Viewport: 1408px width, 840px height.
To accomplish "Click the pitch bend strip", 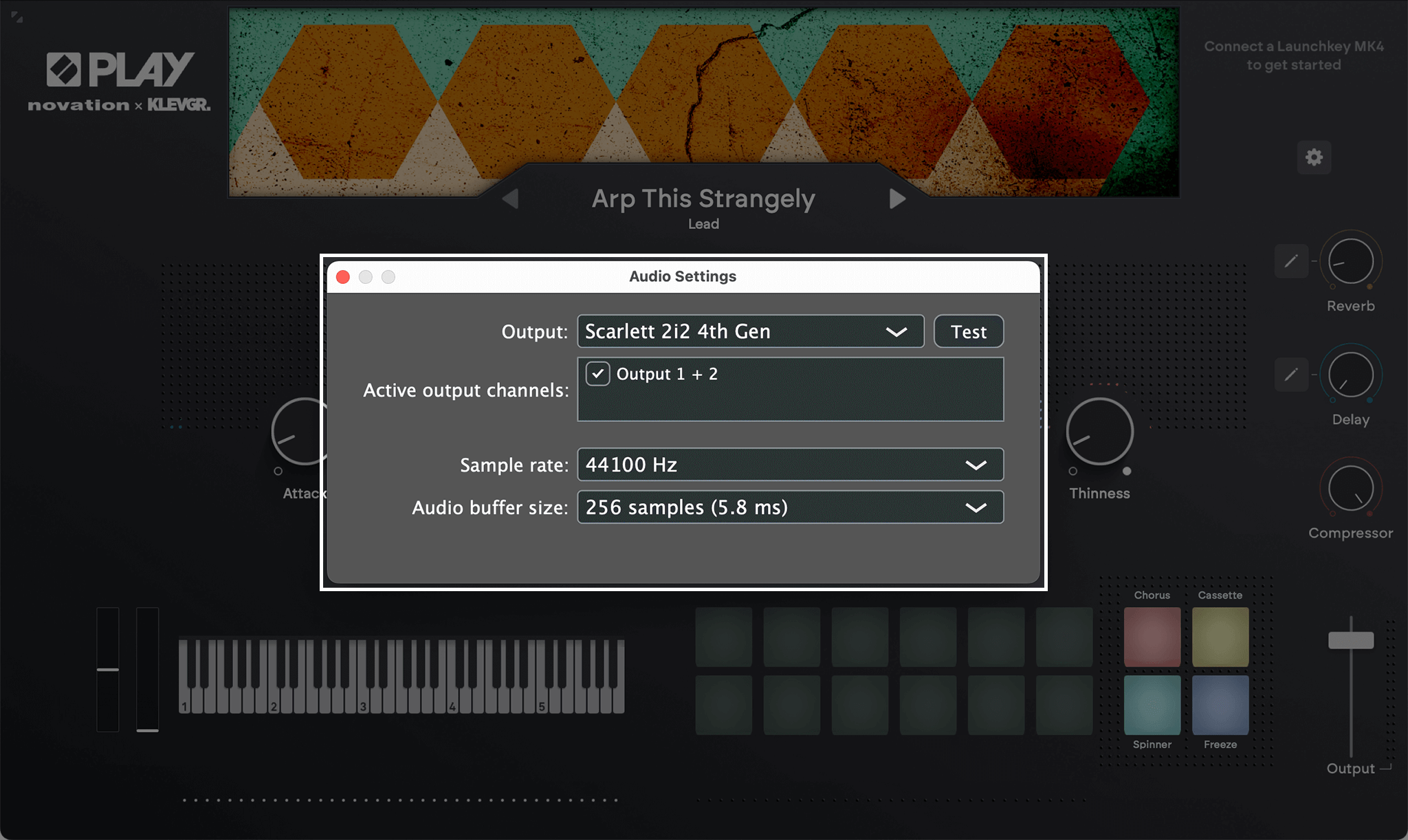I will [108, 670].
